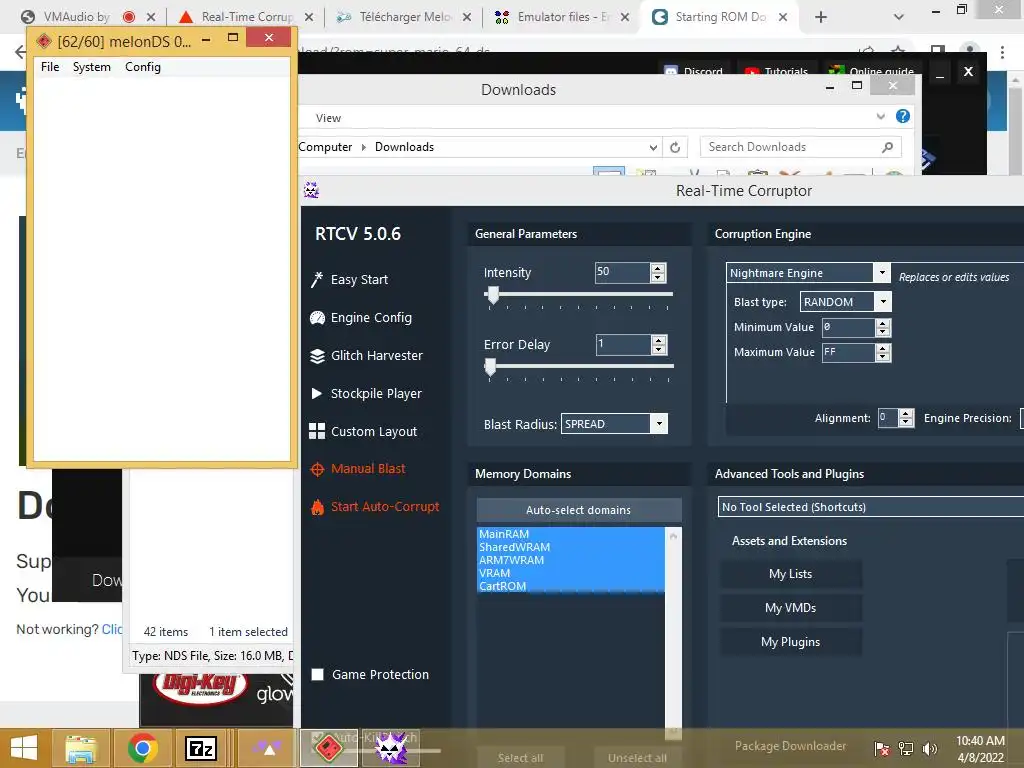Select MainRAM in the Memory Domains list

[x=571, y=534]
